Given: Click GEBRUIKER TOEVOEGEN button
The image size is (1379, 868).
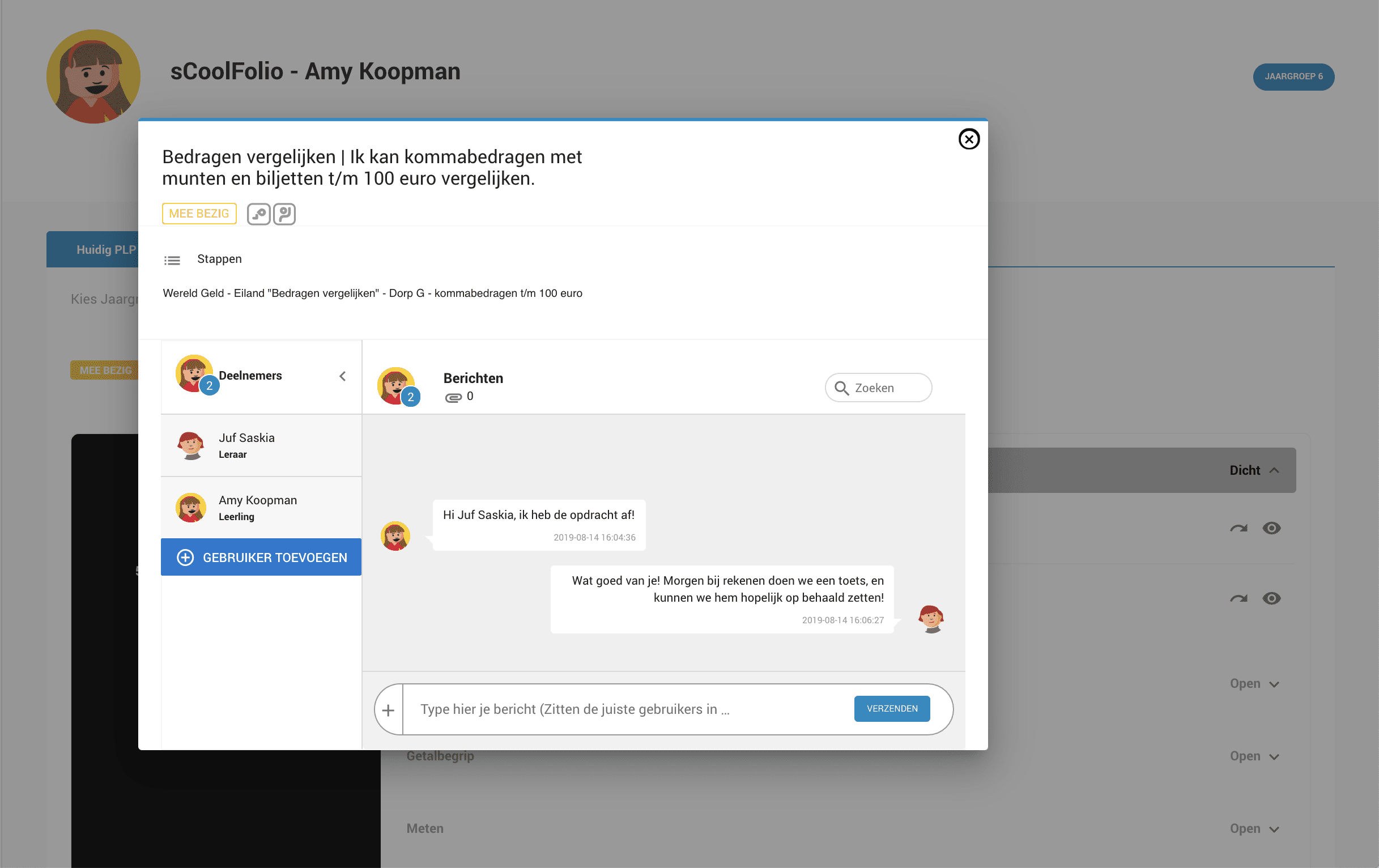Looking at the screenshot, I should click(261, 557).
